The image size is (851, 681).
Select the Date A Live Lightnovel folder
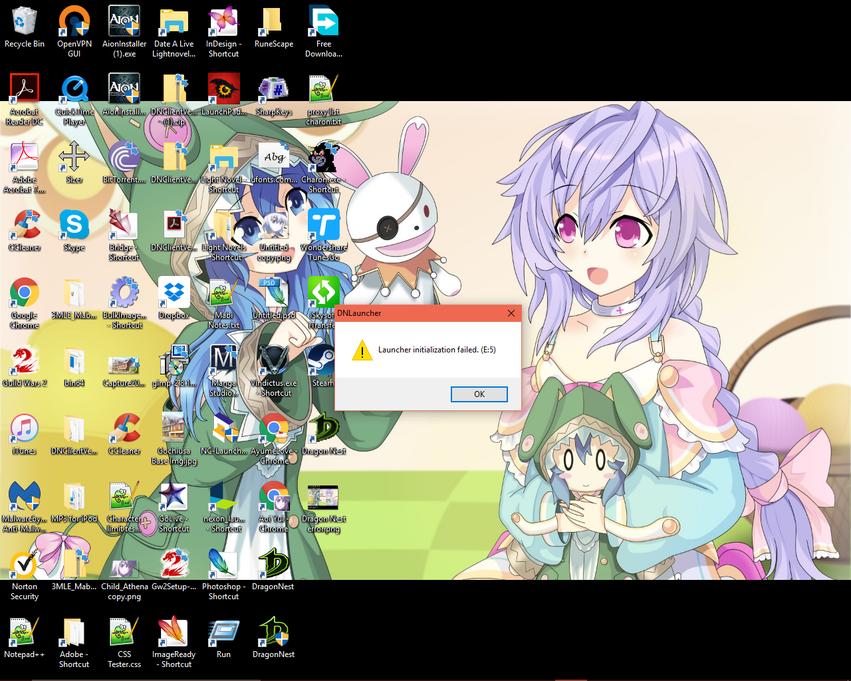(174, 22)
